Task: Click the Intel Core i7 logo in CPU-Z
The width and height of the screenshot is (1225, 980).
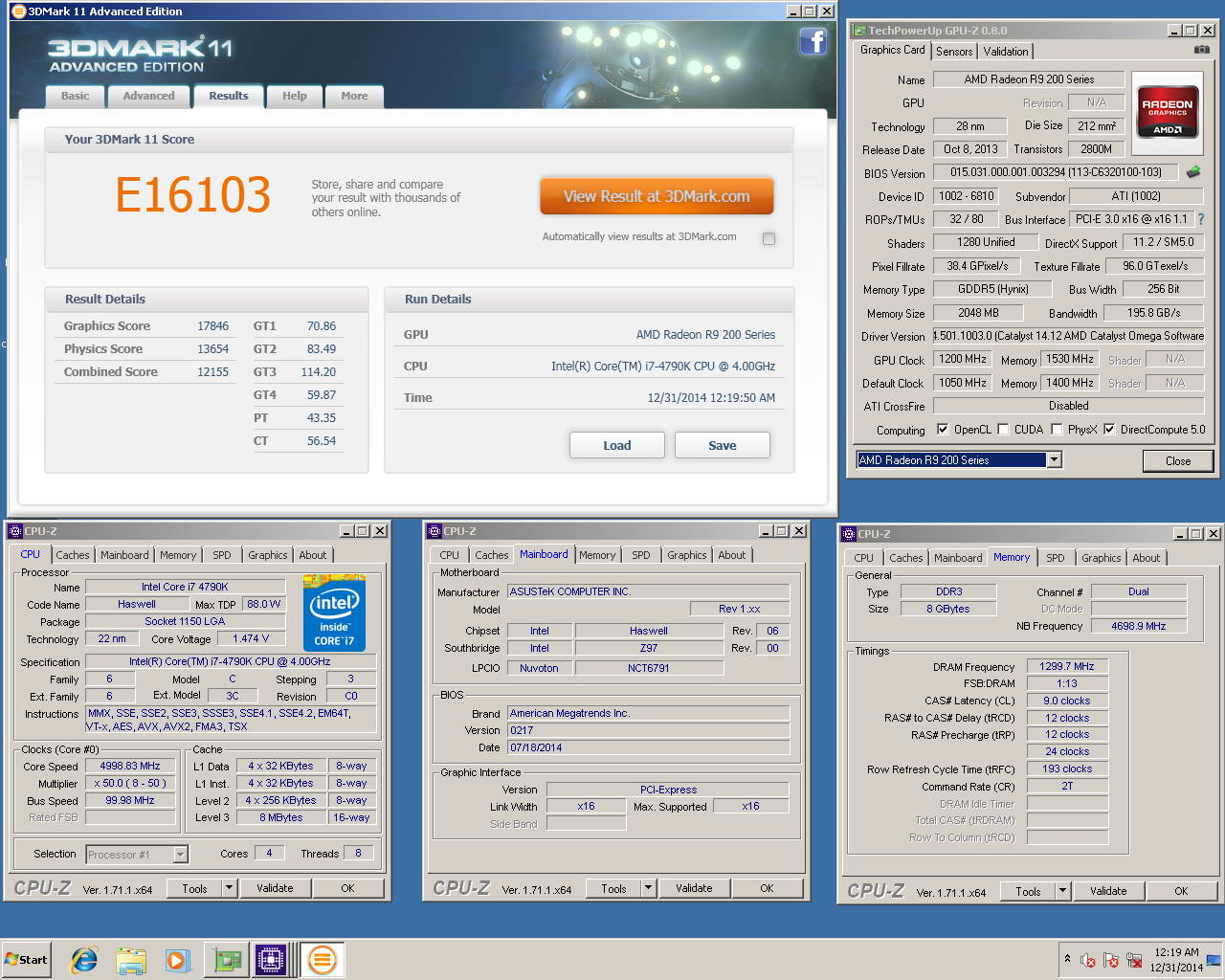Action: pyautogui.click(x=334, y=612)
